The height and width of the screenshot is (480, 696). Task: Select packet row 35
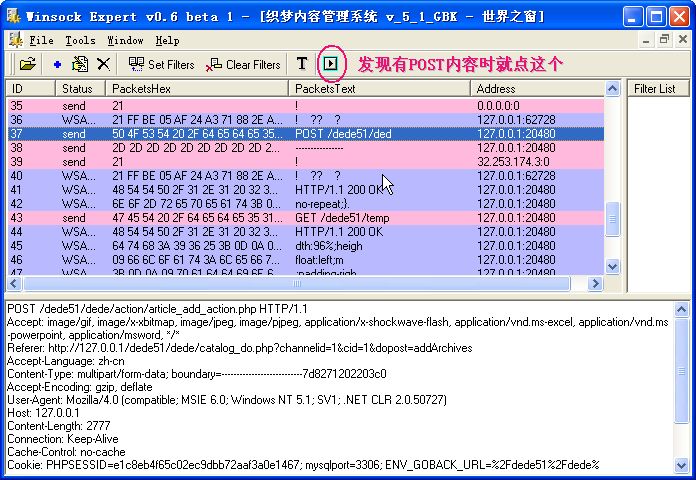pyautogui.click(x=306, y=106)
